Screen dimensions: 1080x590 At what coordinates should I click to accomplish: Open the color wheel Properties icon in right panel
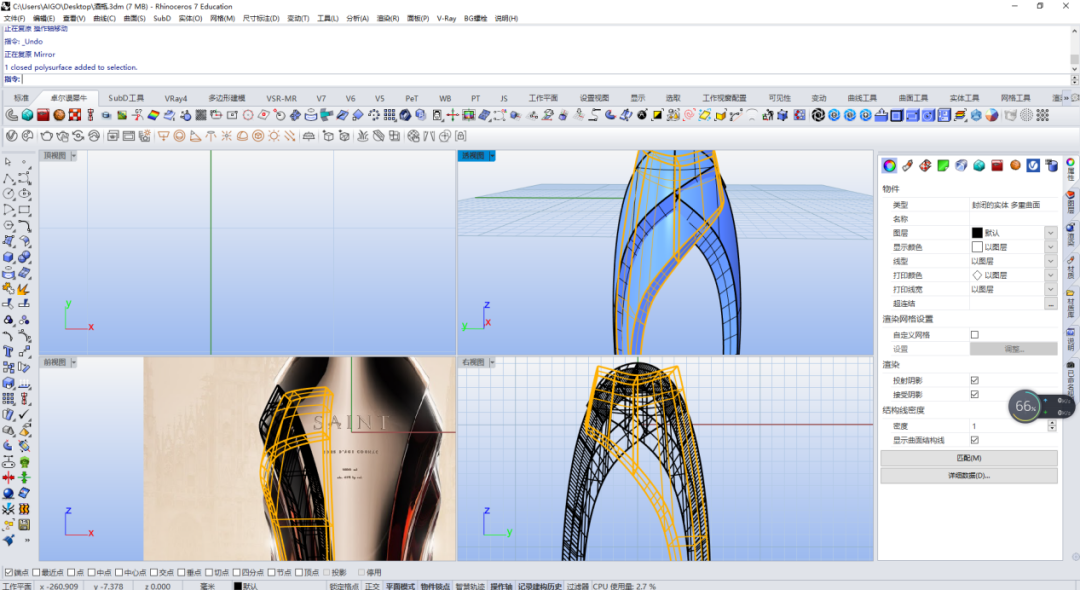pyautogui.click(x=889, y=165)
